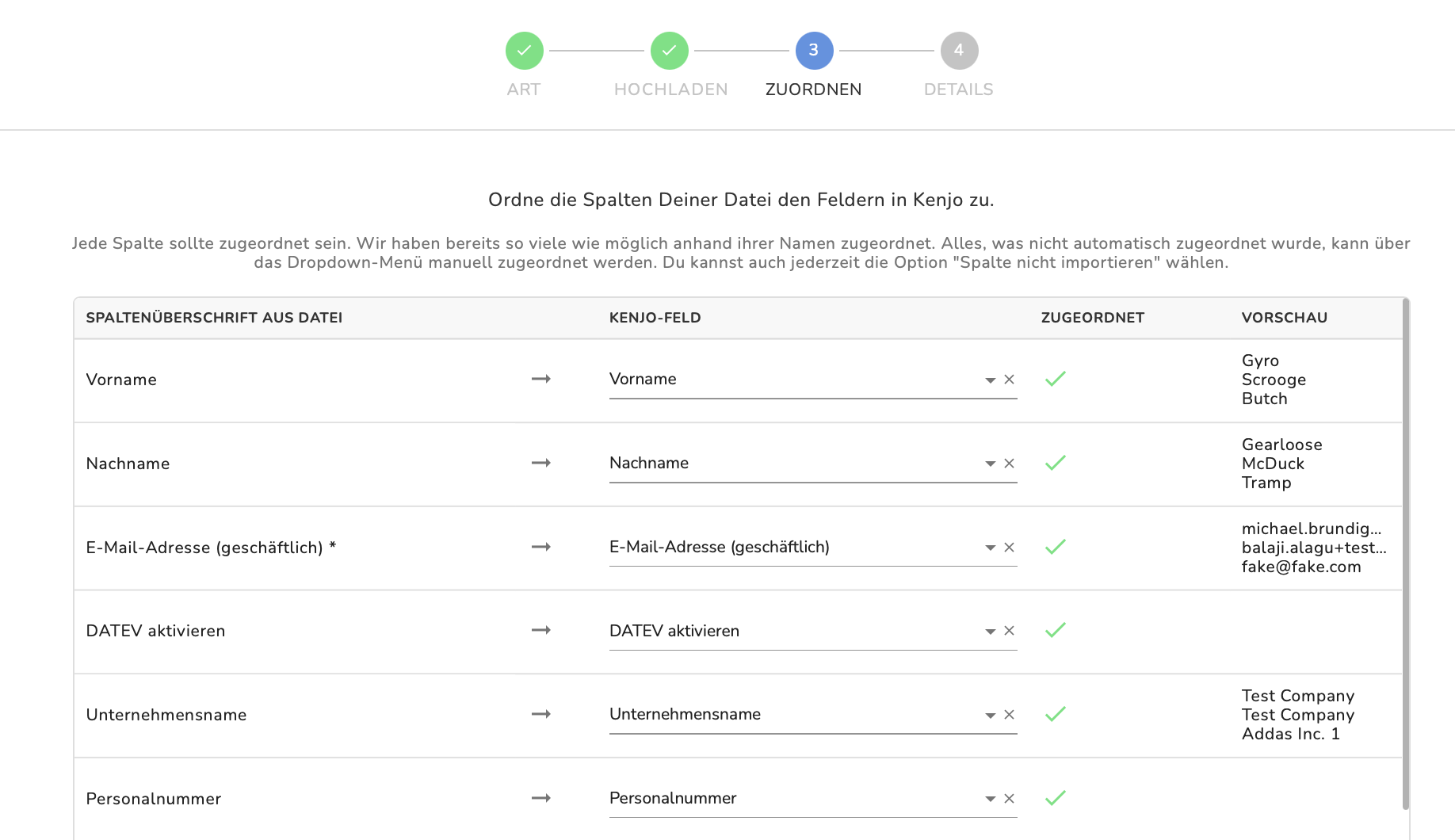Click the SPALTENÜBERSCHRIFT AUS DATEI header
Screen dimensions: 1455x840
click(x=214, y=318)
